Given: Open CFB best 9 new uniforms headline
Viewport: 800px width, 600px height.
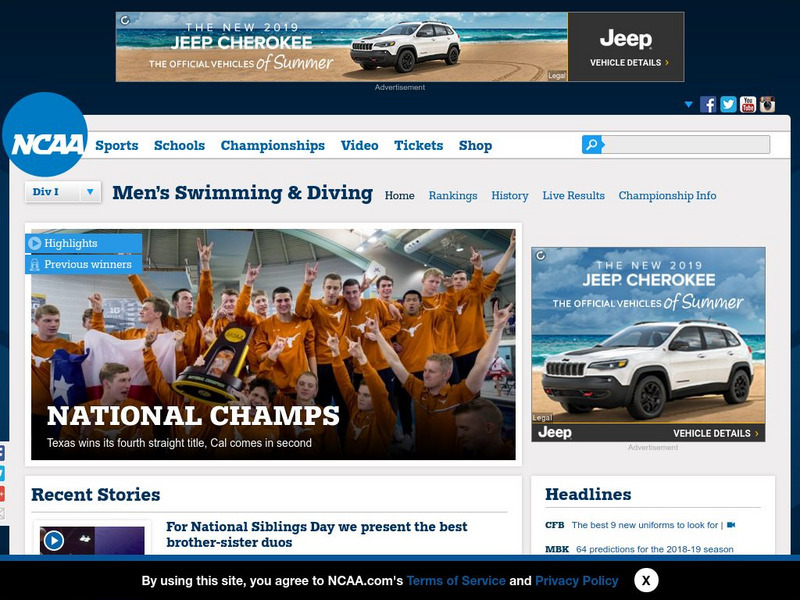Looking at the screenshot, I should (644, 525).
